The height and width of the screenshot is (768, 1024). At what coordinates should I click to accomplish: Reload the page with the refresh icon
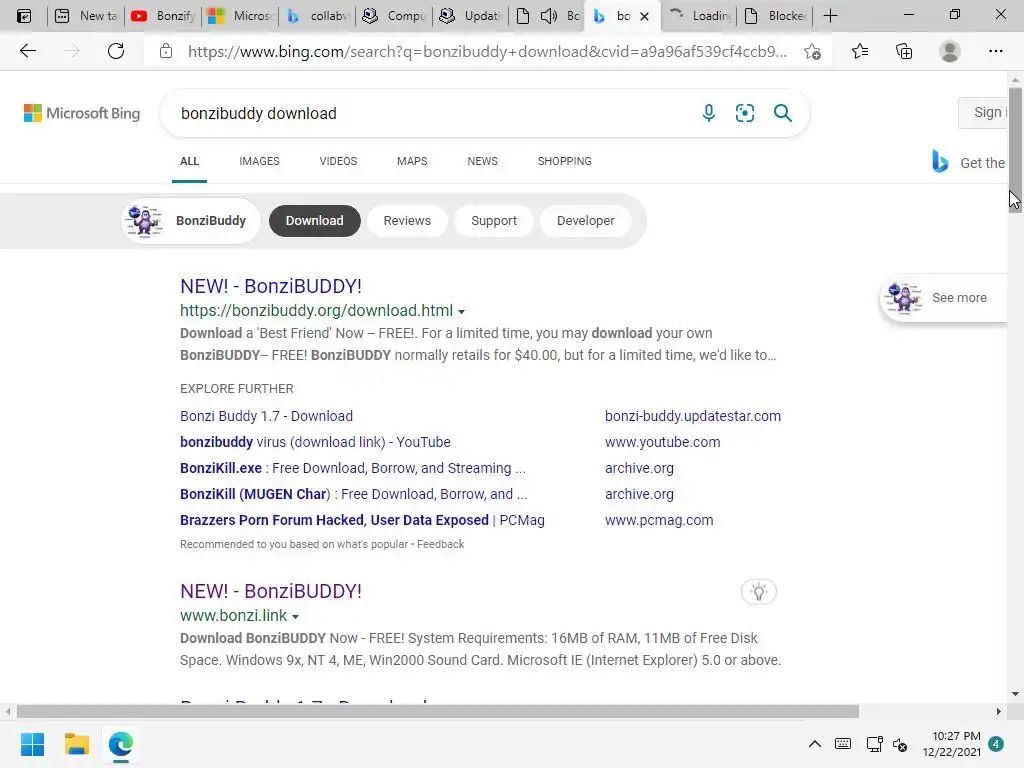(x=116, y=51)
